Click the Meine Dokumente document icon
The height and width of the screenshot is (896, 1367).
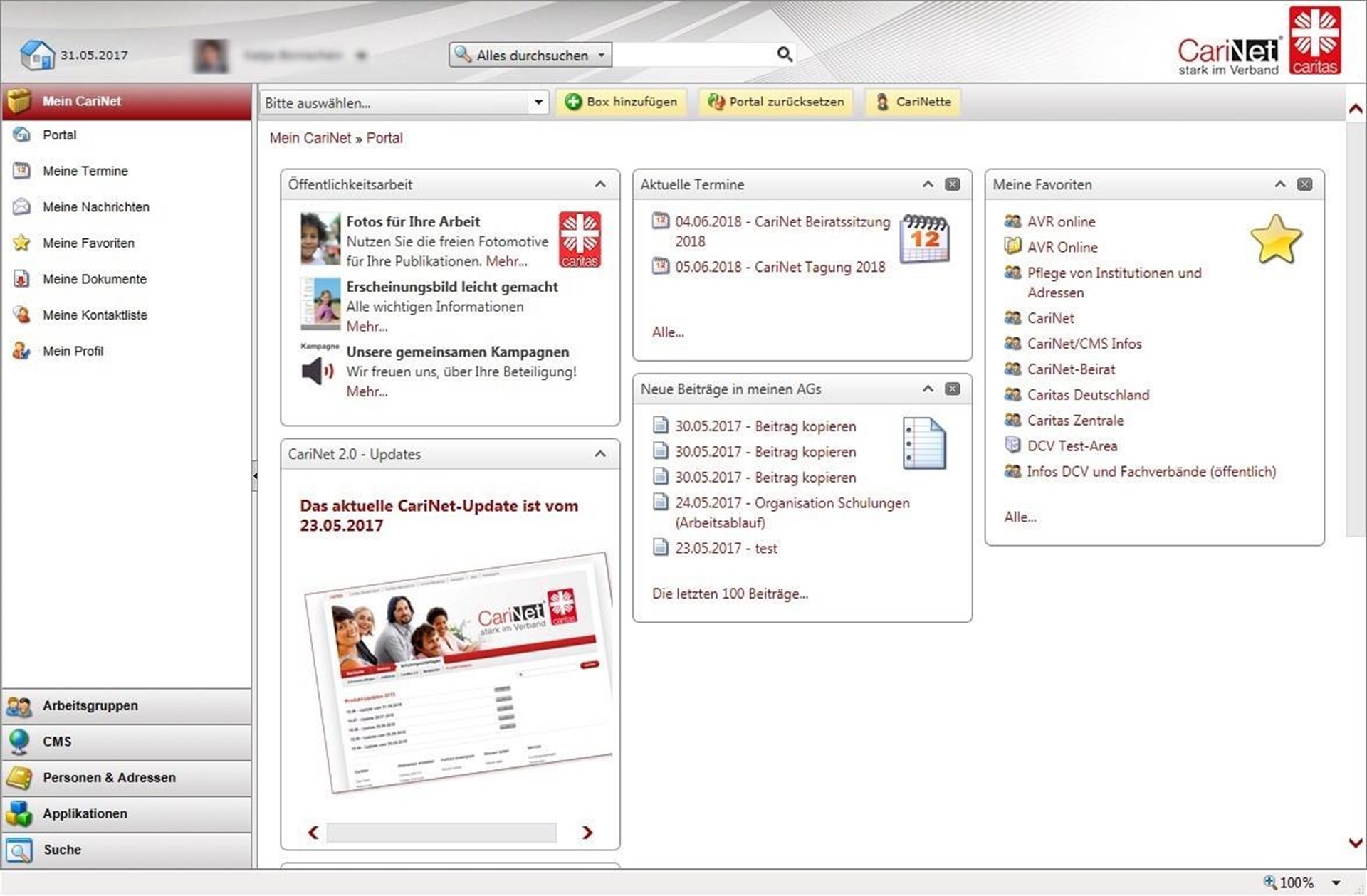22,279
